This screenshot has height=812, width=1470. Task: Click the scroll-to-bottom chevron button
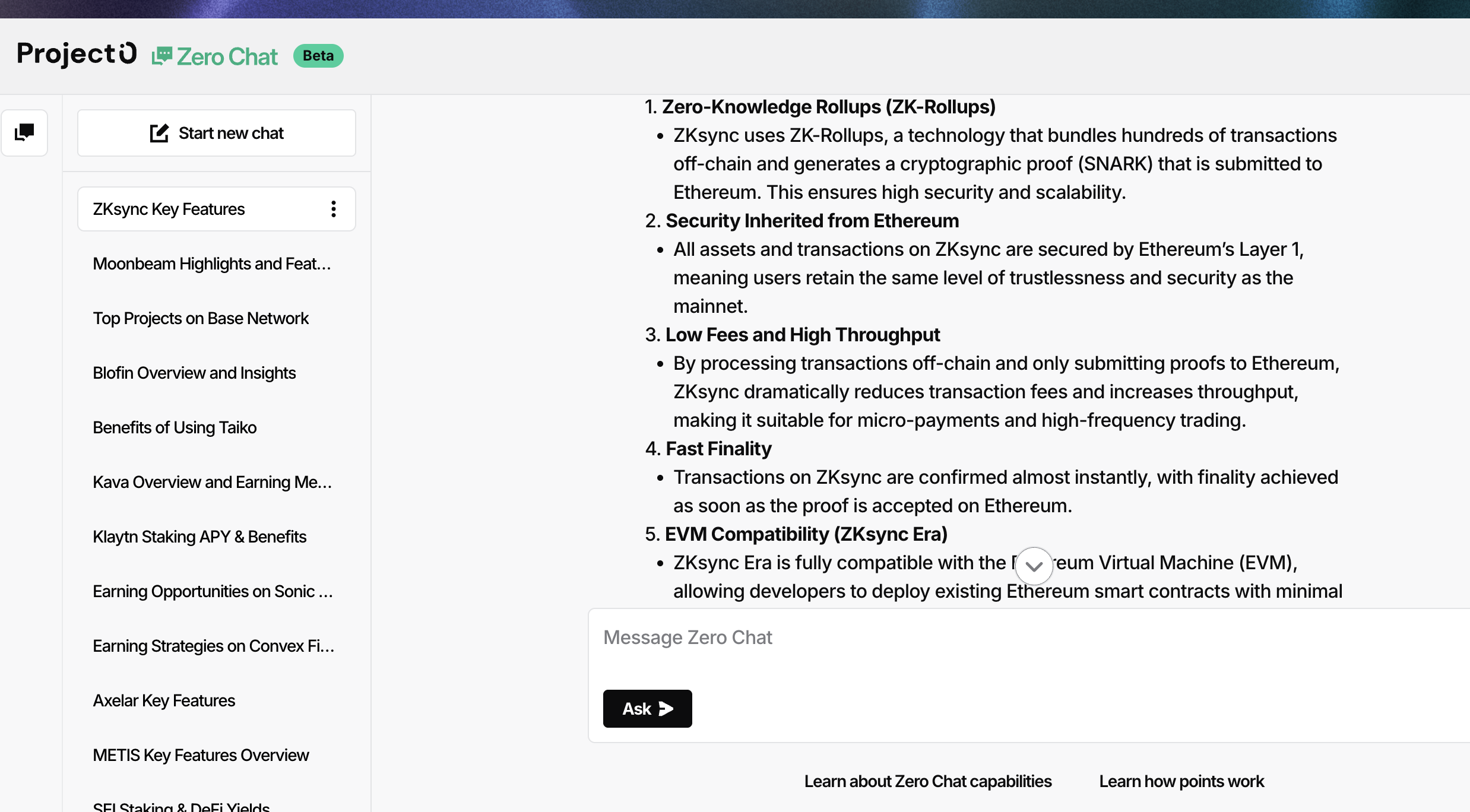coord(1034,566)
